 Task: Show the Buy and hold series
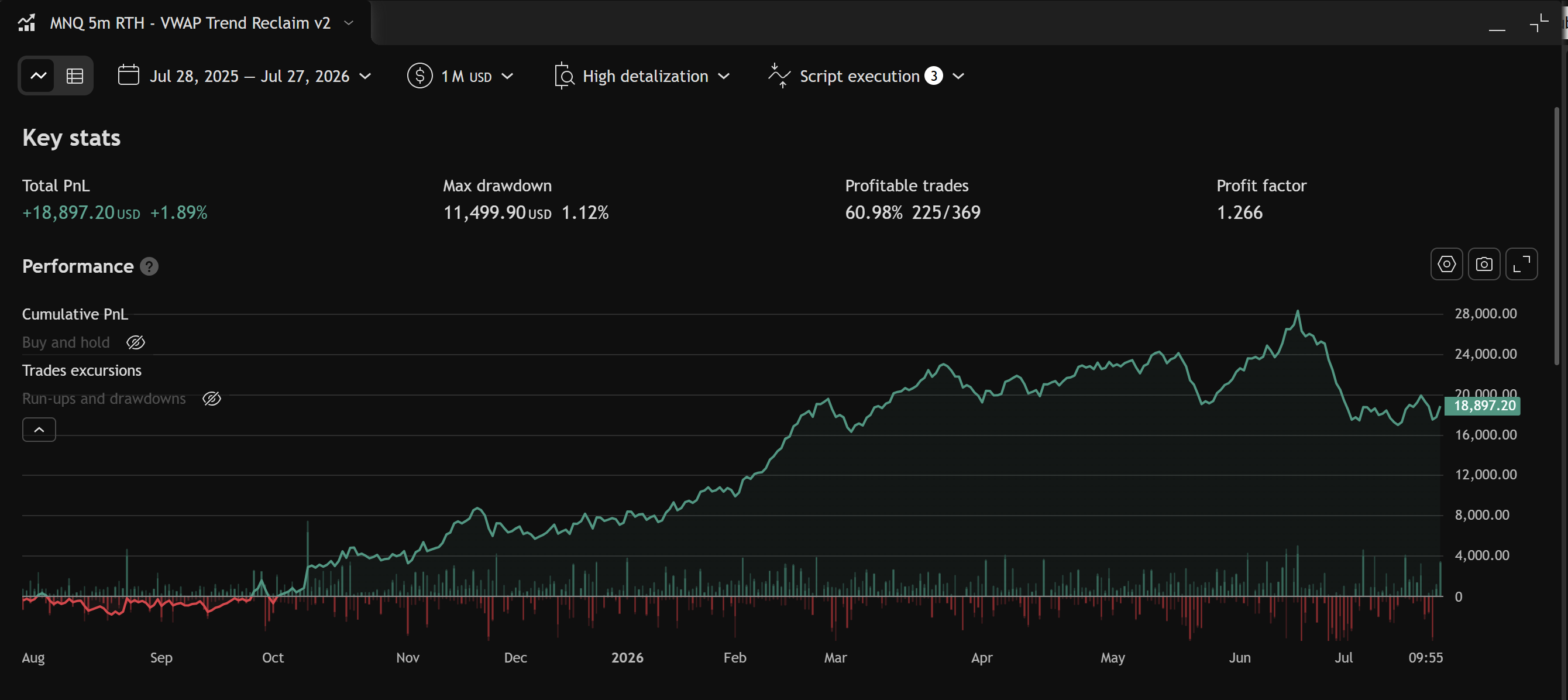coord(135,343)
